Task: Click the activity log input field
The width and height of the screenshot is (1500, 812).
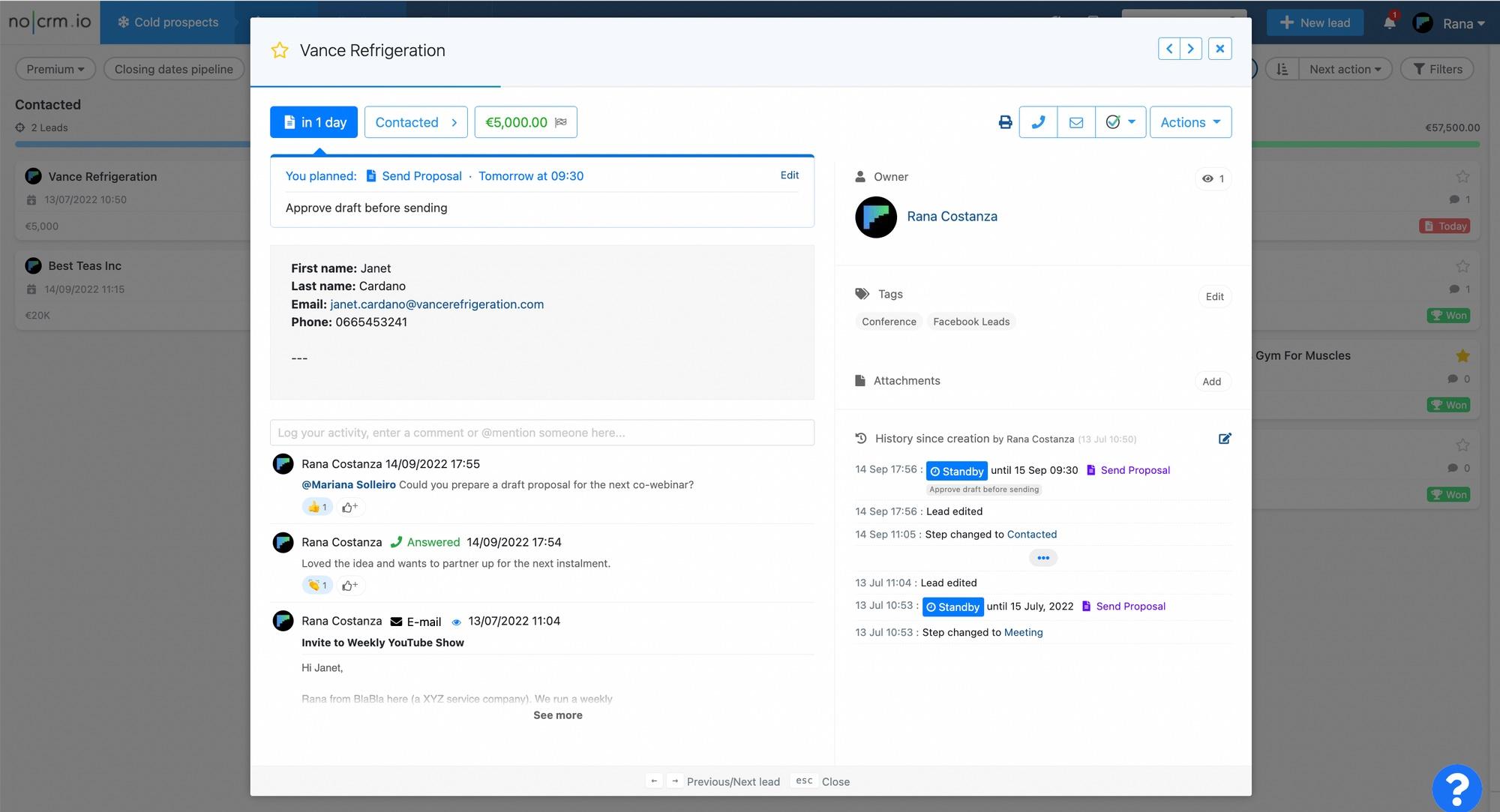Action: pyautogui.click(x=542, y=432)
